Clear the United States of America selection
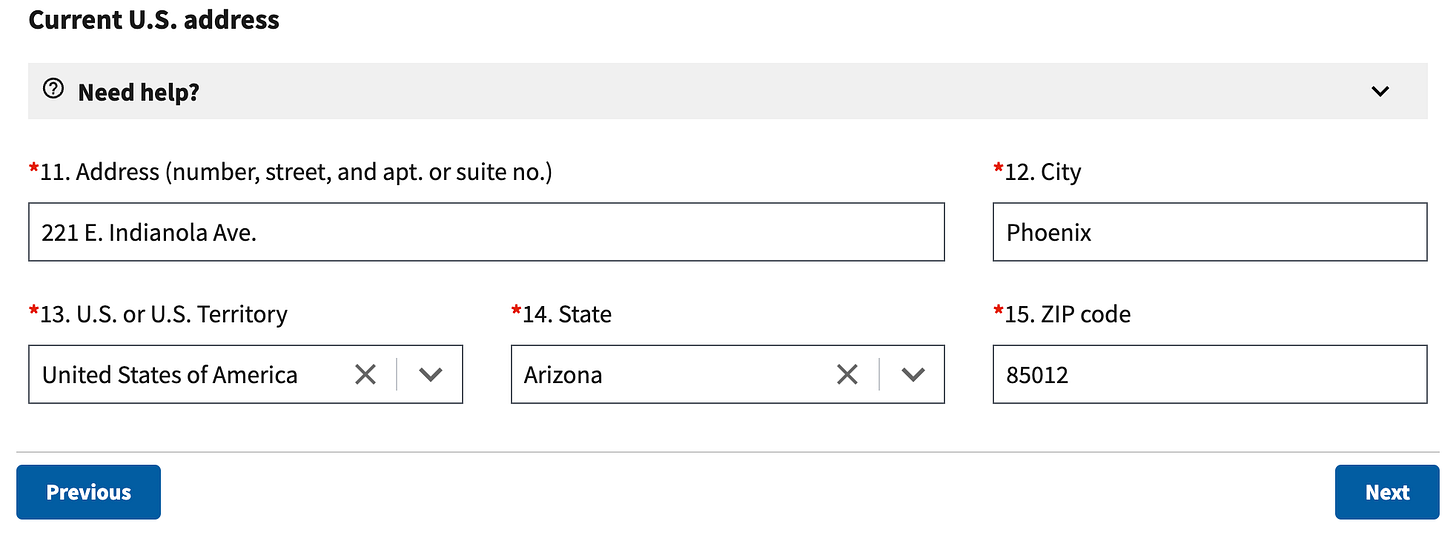This screenshot has height=535, width=1456. pos(366,374)
